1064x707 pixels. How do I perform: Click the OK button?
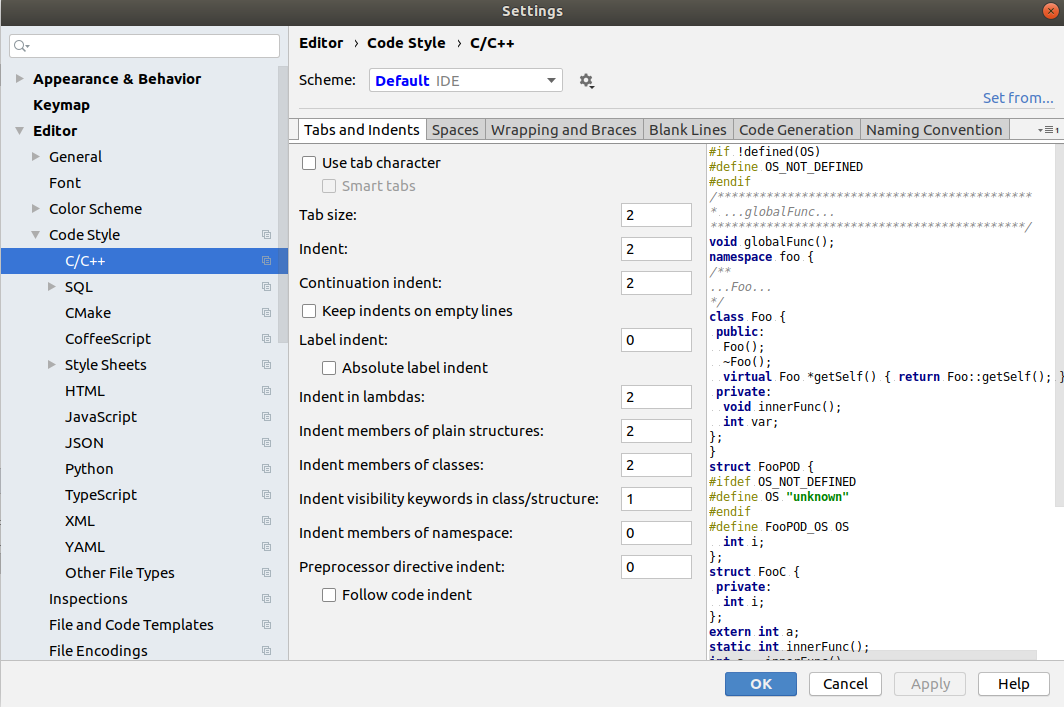pos(761,684)
